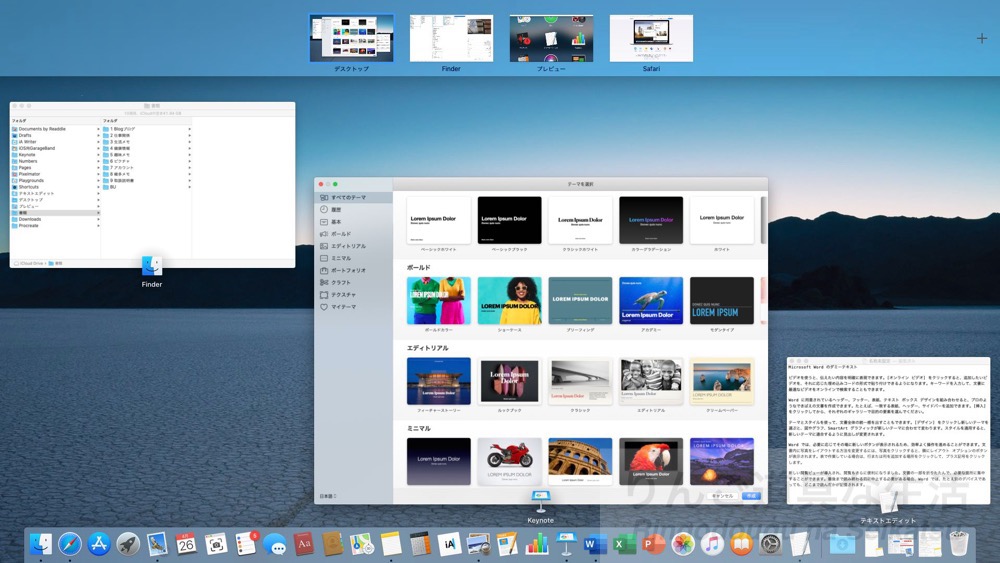The width and height of the screenshot is (1000, 563).
Task: Choose ベーシックブラック theme thumbnail
Action: tap(510, 221)
